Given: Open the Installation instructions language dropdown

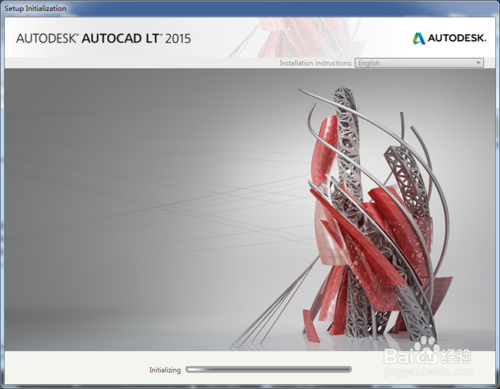Looking at the screenshot, I should click(x=419, y=63).
